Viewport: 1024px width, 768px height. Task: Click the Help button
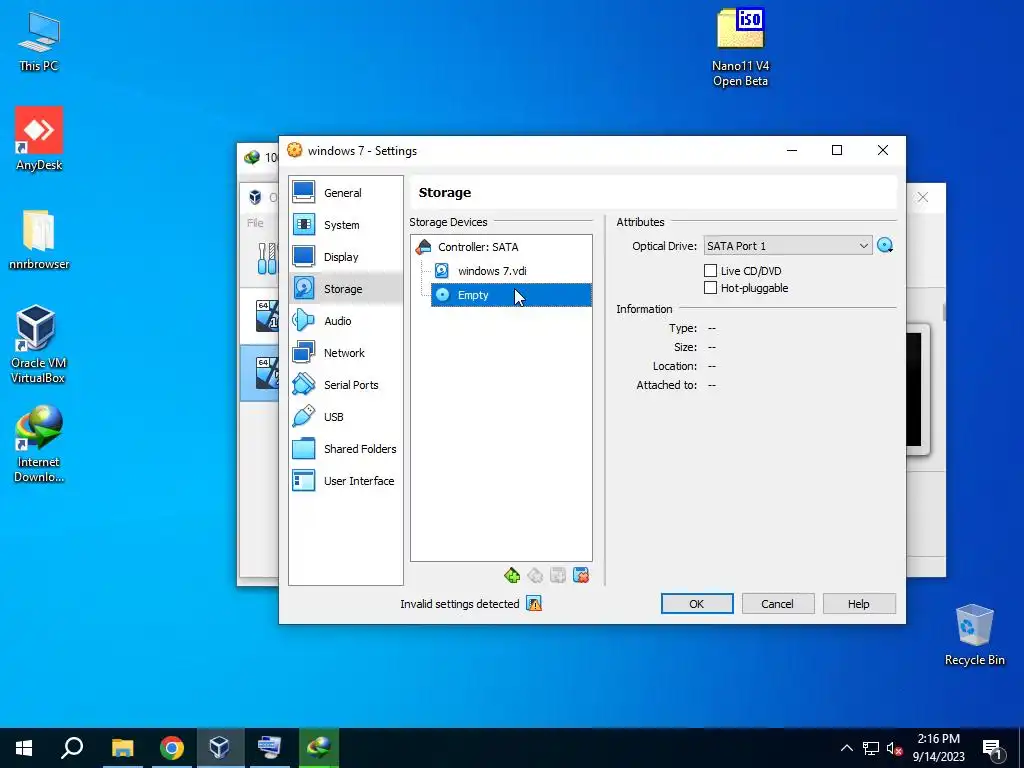coord(859,604)
